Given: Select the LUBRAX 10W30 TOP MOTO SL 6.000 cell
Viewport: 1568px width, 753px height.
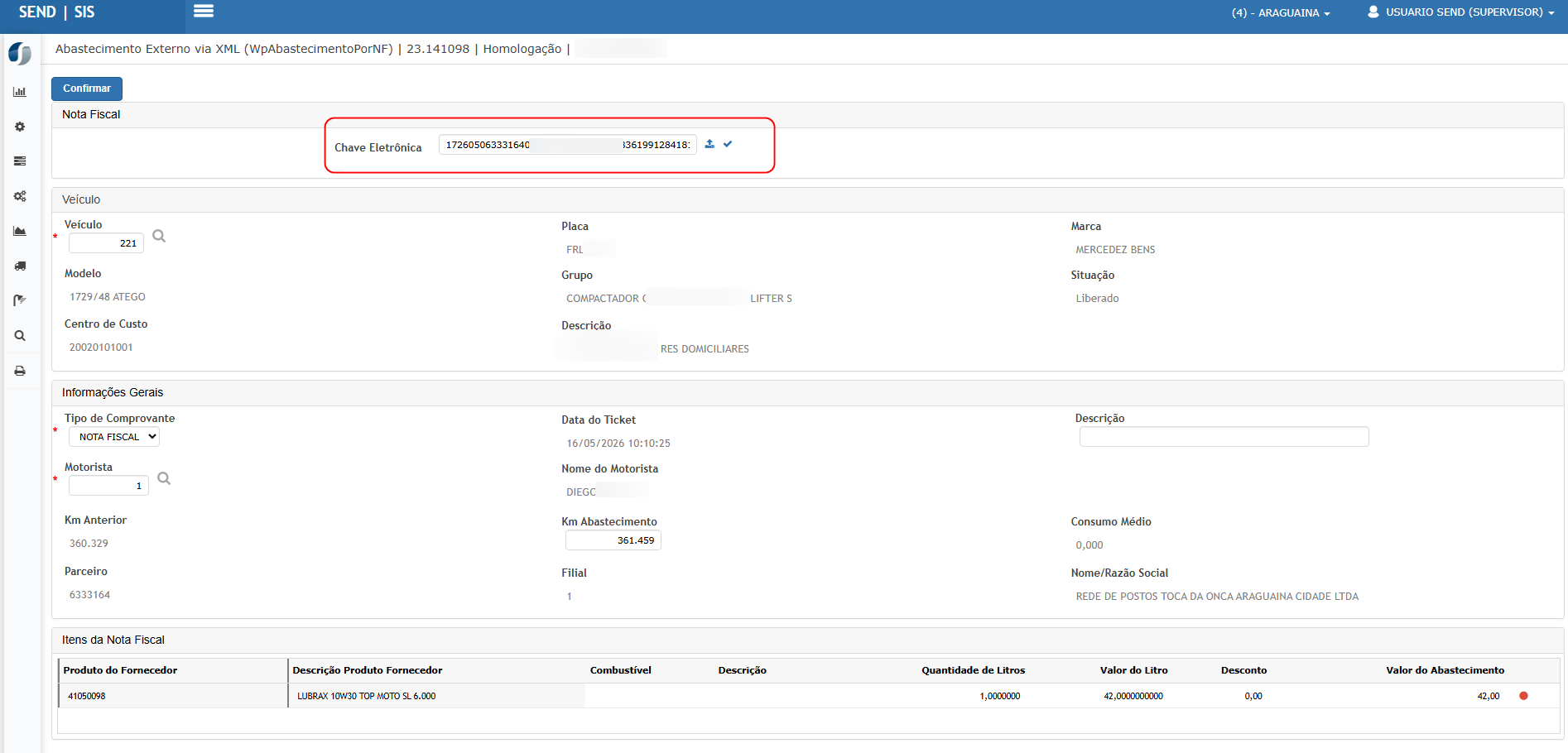Looking at the screenshot, I should (x=437, y=696).
